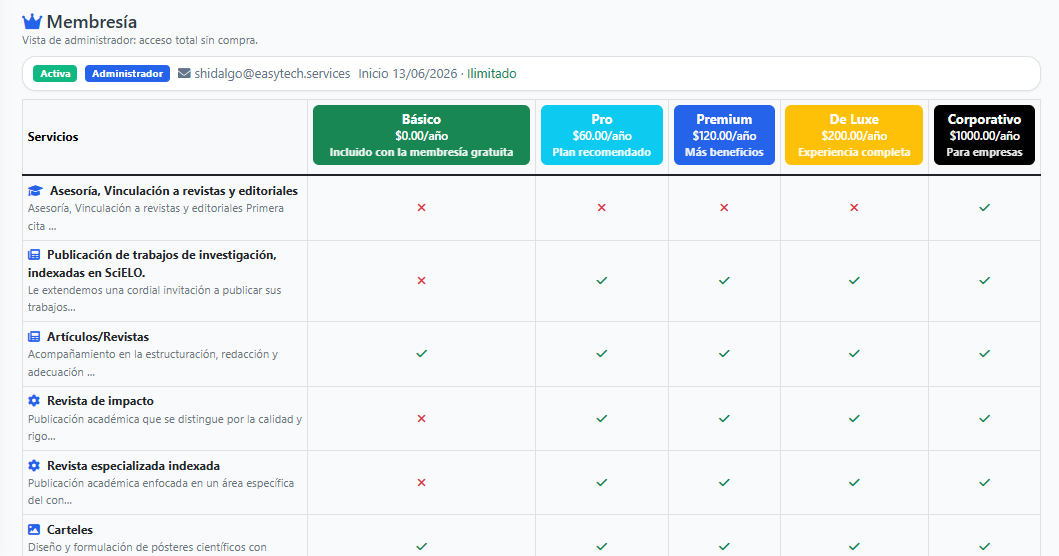Click the newspaper icon for Artículos/Revistas

(34, 336)
